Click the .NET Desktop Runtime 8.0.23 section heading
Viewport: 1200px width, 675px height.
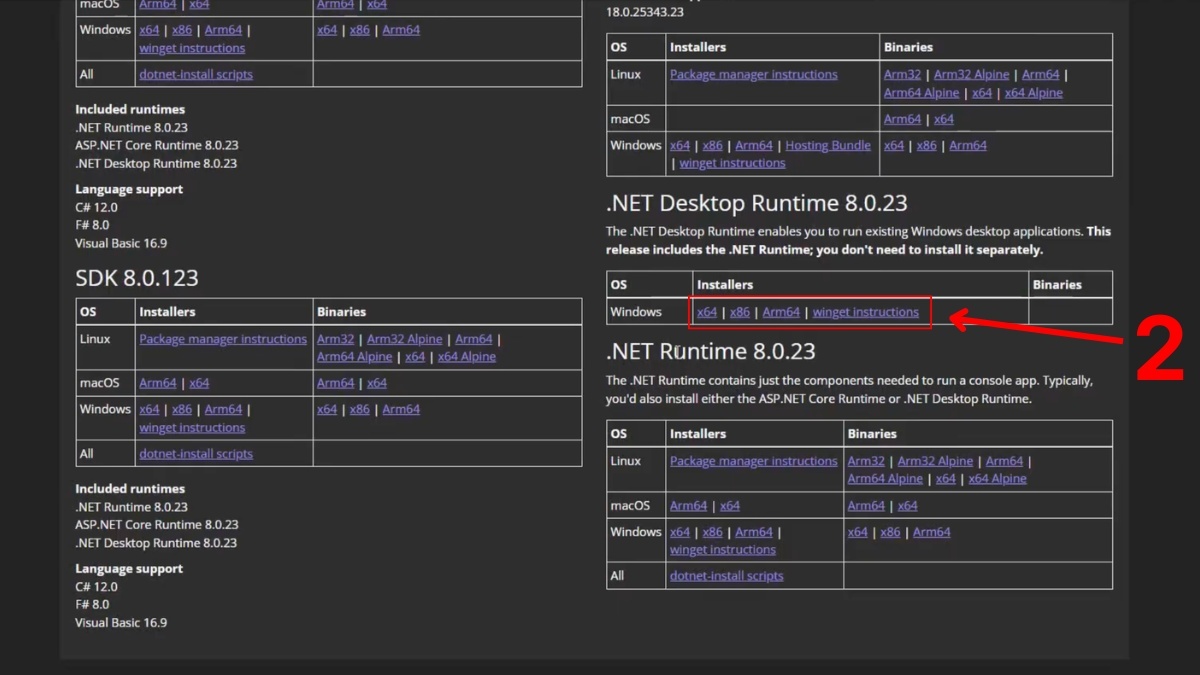click(x=757, y=203)
